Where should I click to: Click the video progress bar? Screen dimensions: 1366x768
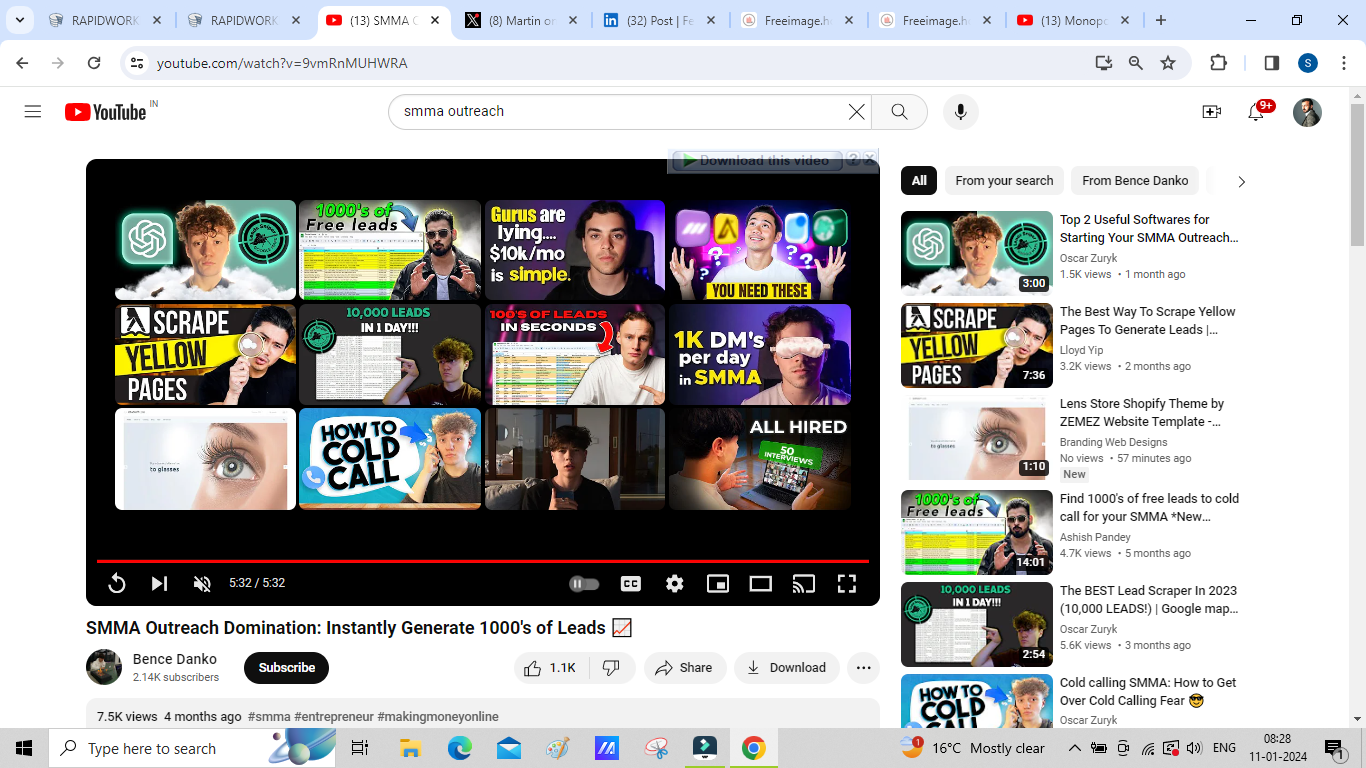click(x=483, y=562)
